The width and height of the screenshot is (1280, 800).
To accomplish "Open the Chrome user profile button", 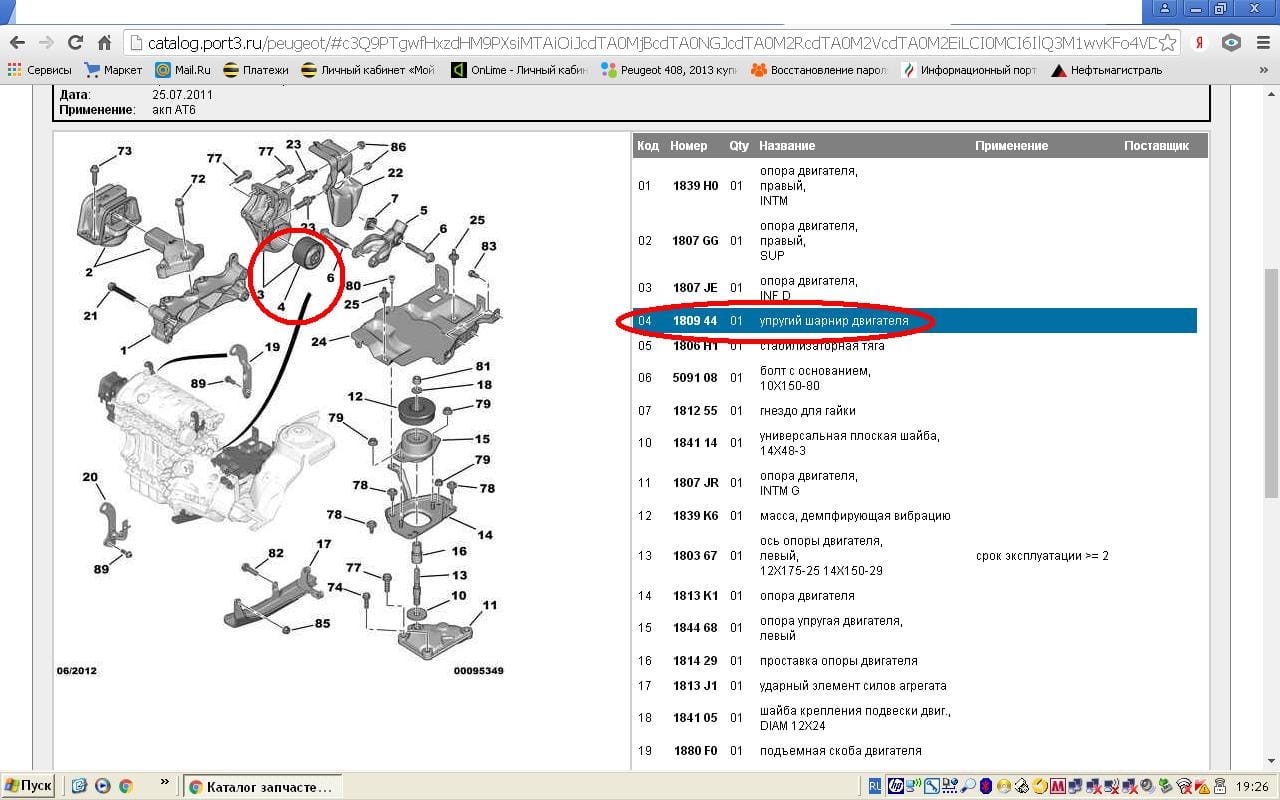I will pos(1165,8).
